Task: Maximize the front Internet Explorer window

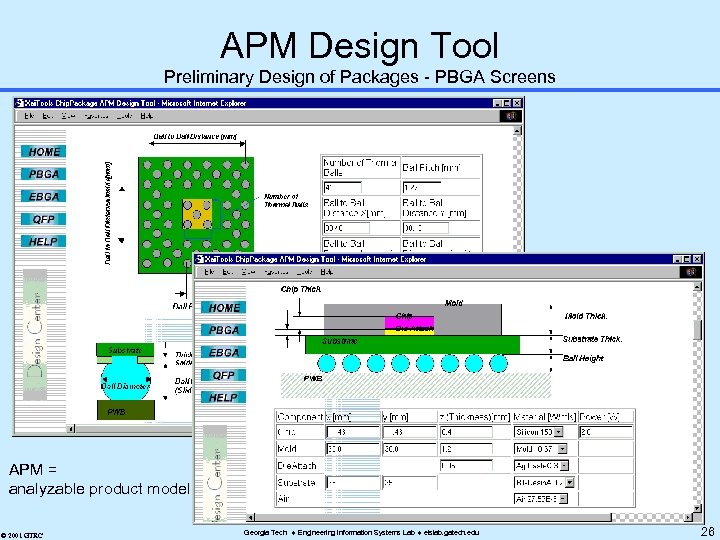Action: coord(687,259)
